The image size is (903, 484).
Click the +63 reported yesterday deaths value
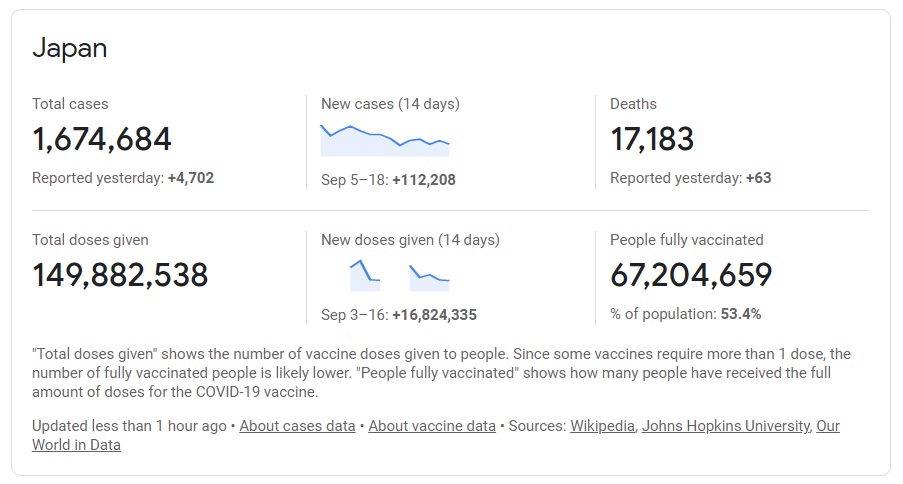pyautogui.click(x=758, y=178)
